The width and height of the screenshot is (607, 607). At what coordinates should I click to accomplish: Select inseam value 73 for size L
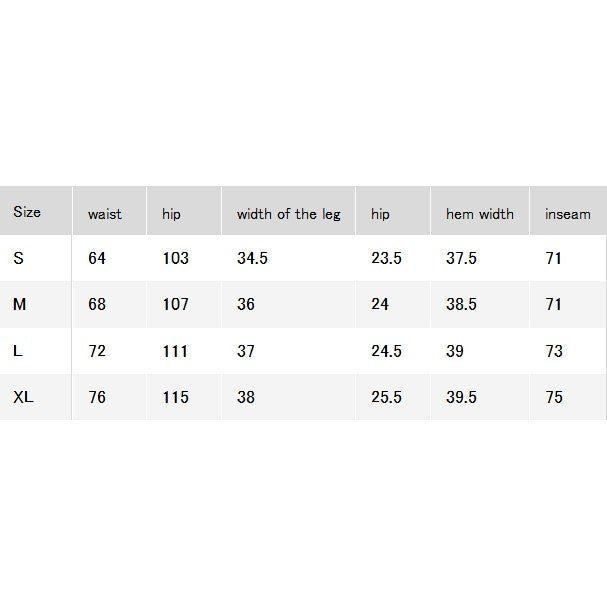(x=554, y=351)
